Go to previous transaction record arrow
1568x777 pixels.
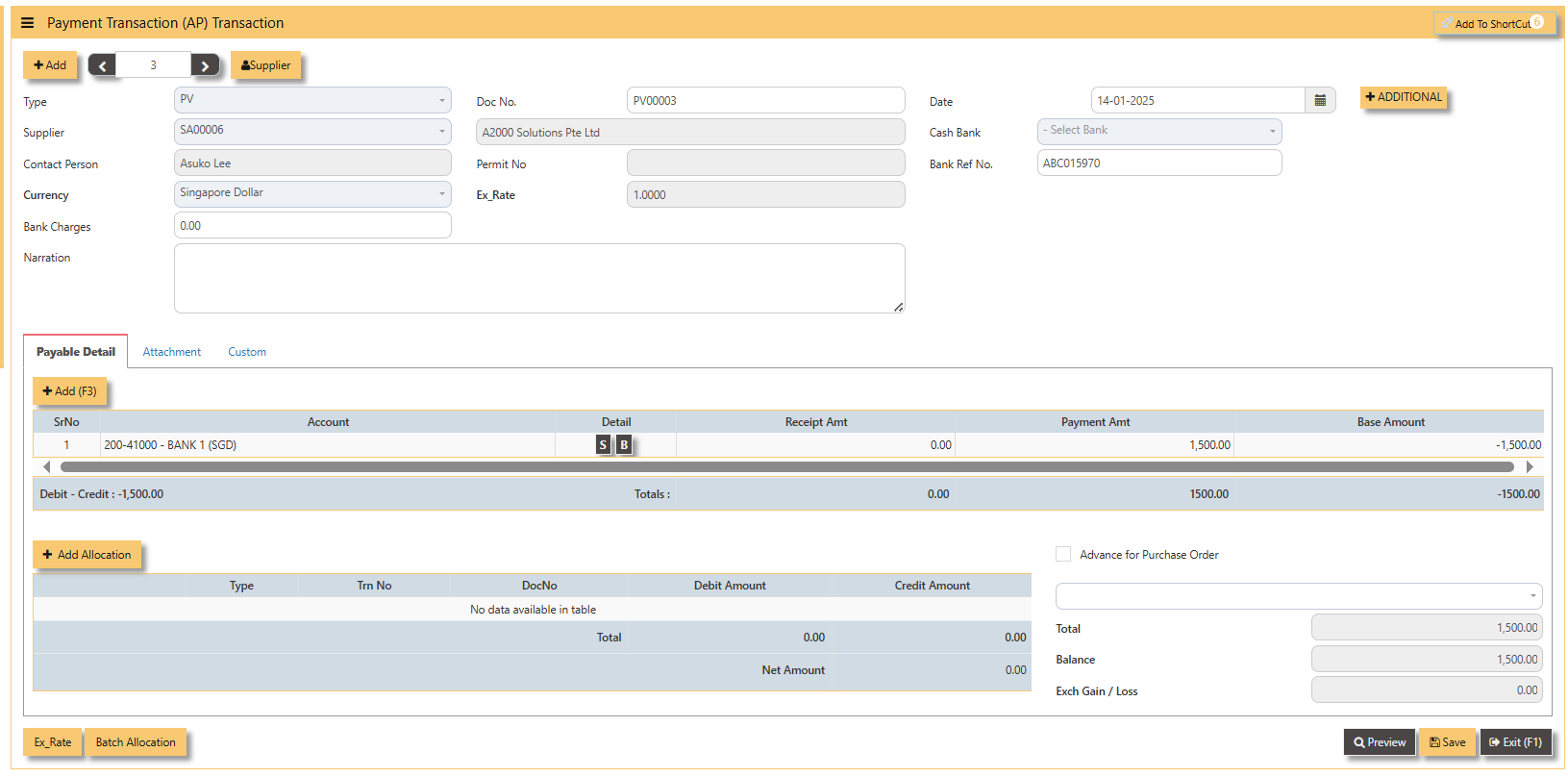[102, 65]
